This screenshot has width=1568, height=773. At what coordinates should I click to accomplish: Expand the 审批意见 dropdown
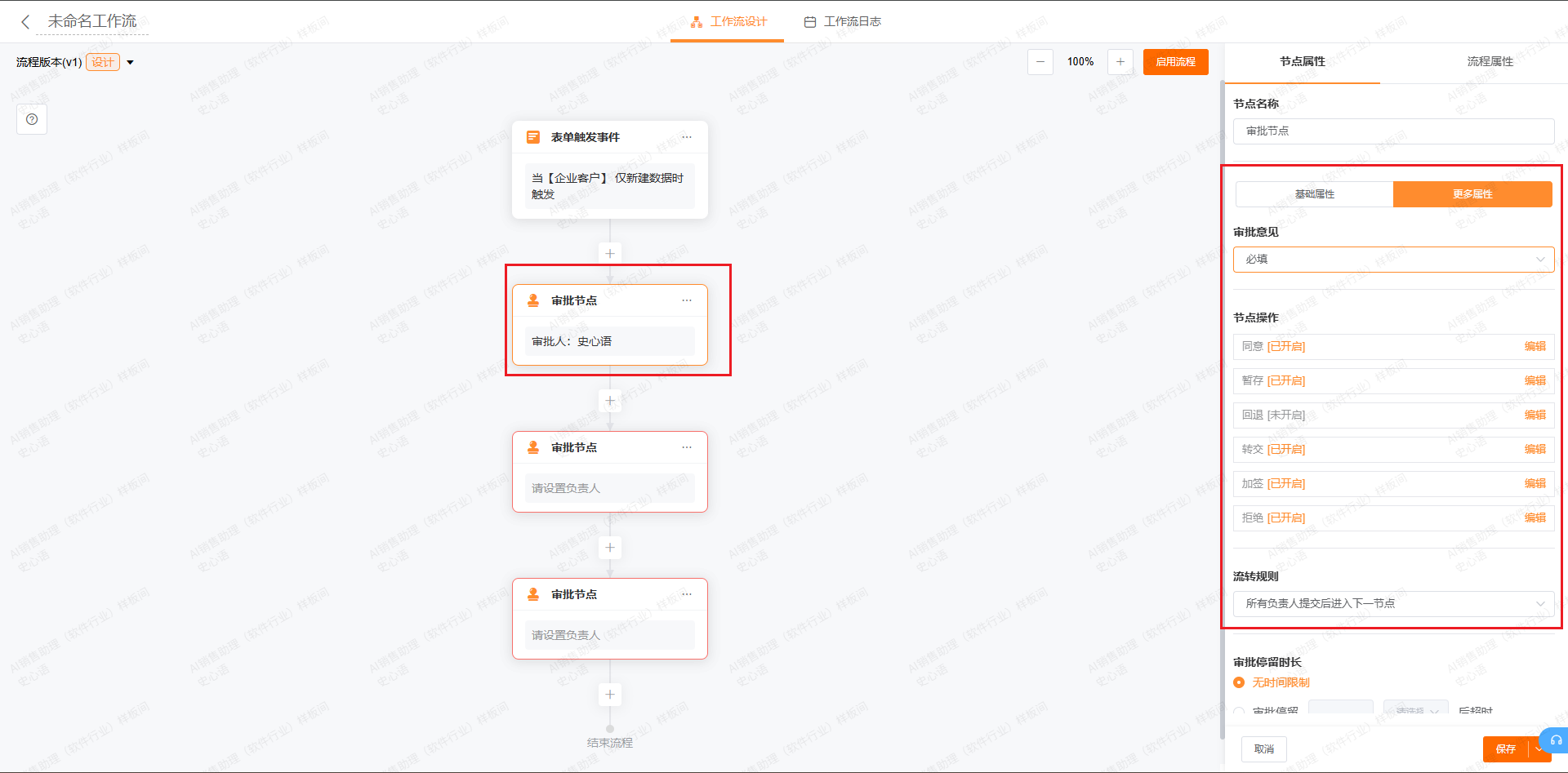tap(1392, 260)
